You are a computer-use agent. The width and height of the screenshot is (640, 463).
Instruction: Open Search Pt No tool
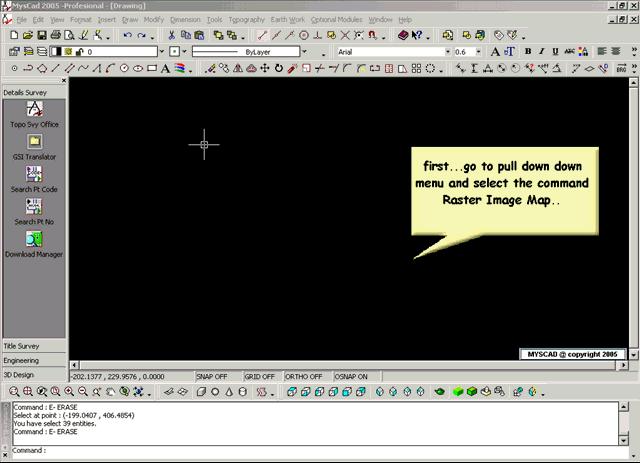(34, 207)
